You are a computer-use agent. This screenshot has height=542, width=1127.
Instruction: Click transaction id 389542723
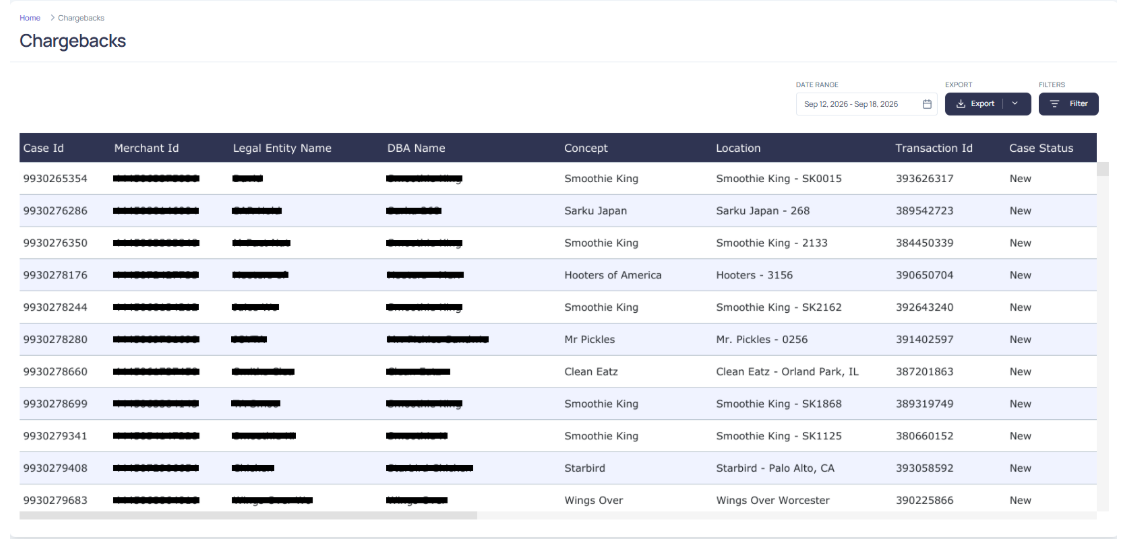coord(924,211)
